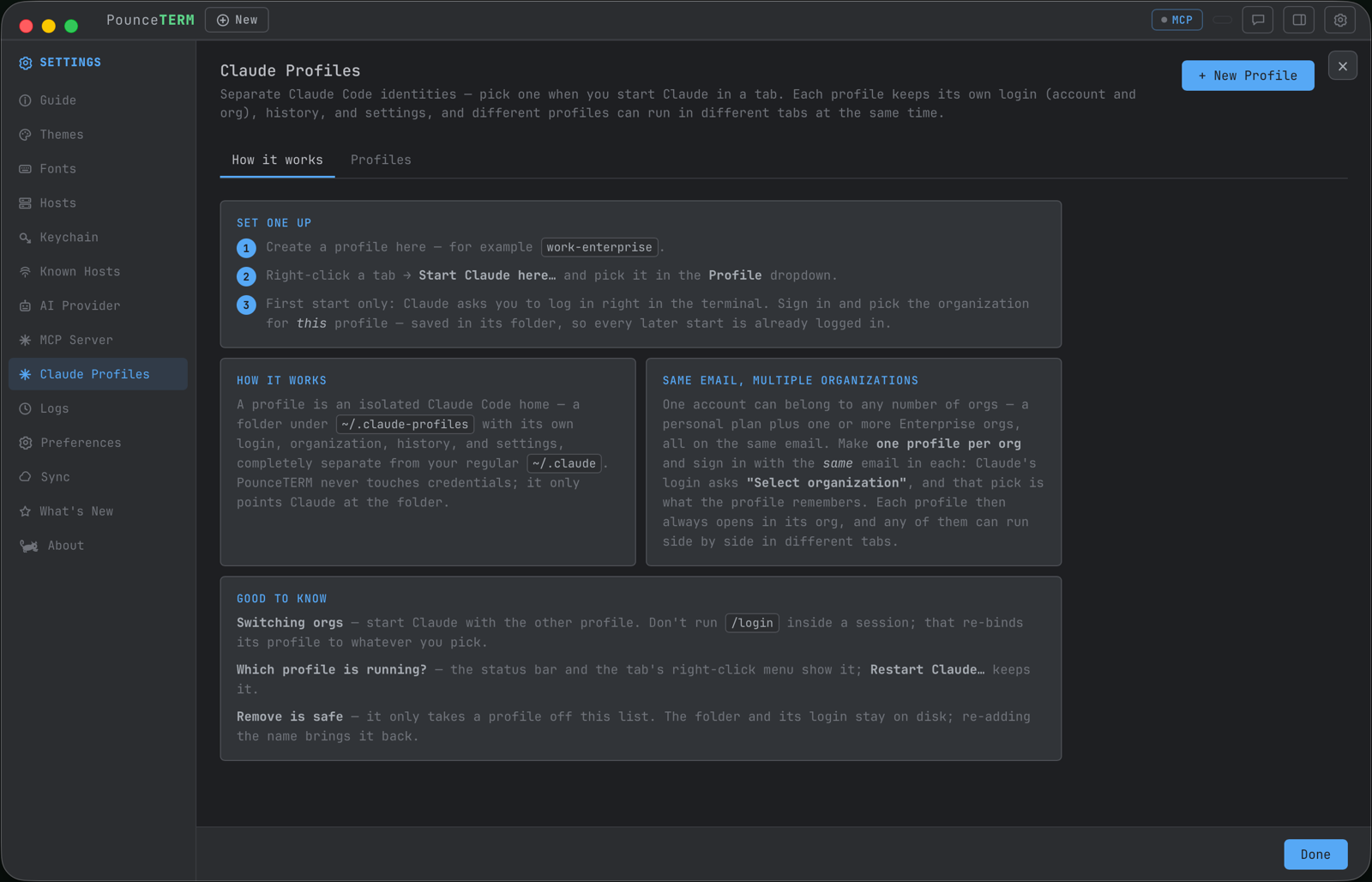The height and width of the screenshot is (882, 1372).
Task: Toggle the small switch next to MCP badge
Action: (1223, 20)
